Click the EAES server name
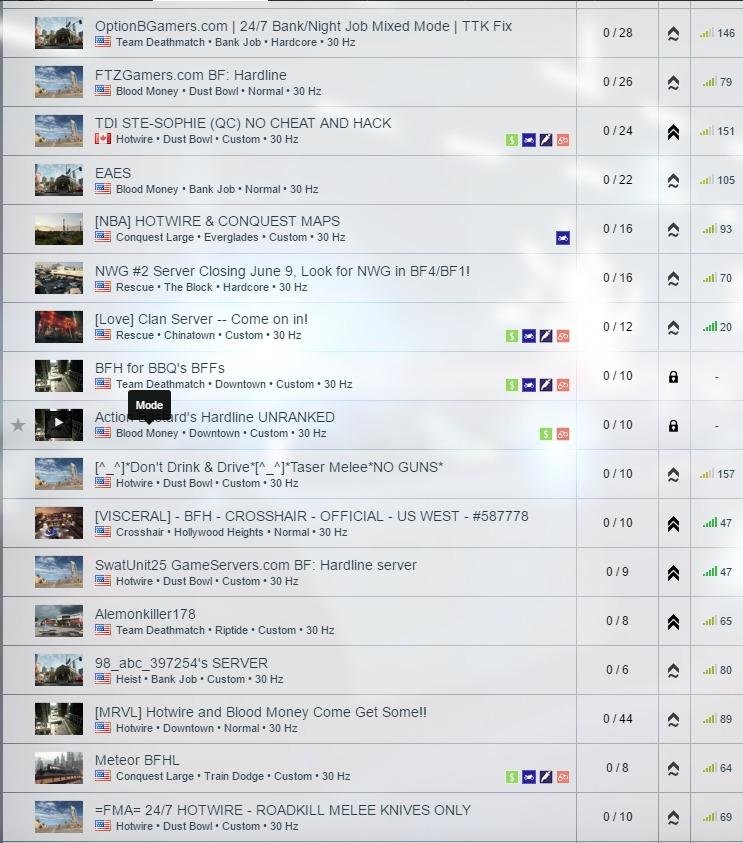The width and height of the screenshot is (743, 843). coord(113,173)
